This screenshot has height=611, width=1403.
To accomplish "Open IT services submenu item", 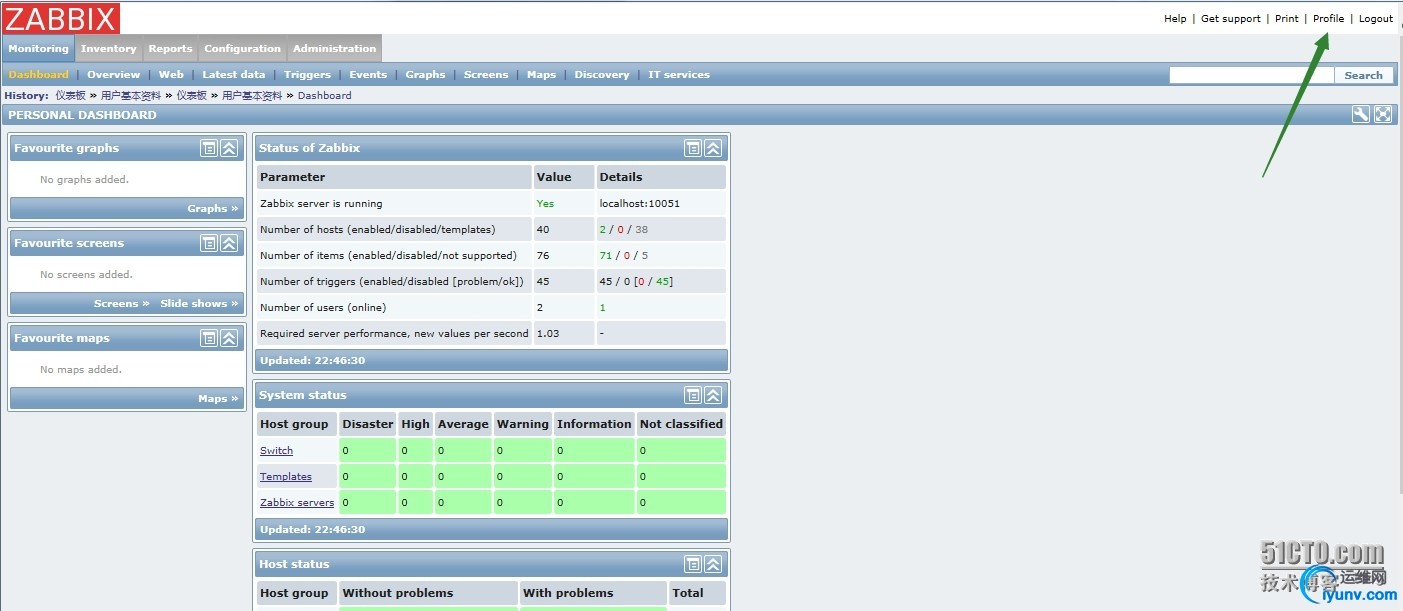I will pos(678,75).
